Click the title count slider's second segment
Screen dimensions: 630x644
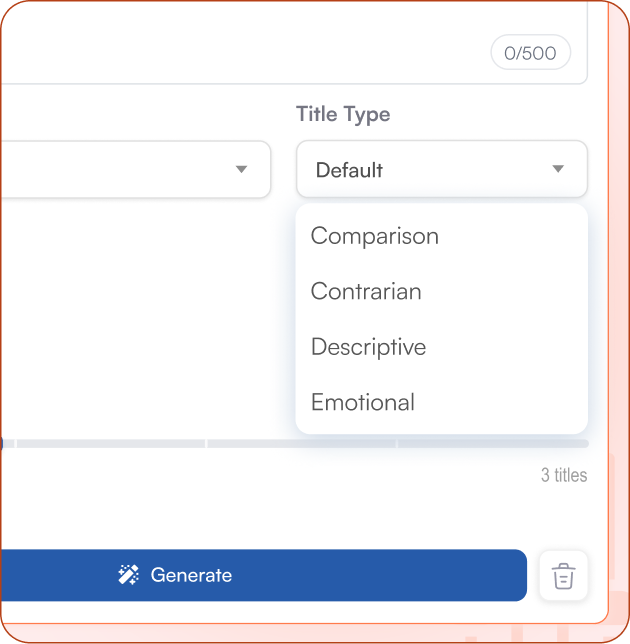pos(110,443)
